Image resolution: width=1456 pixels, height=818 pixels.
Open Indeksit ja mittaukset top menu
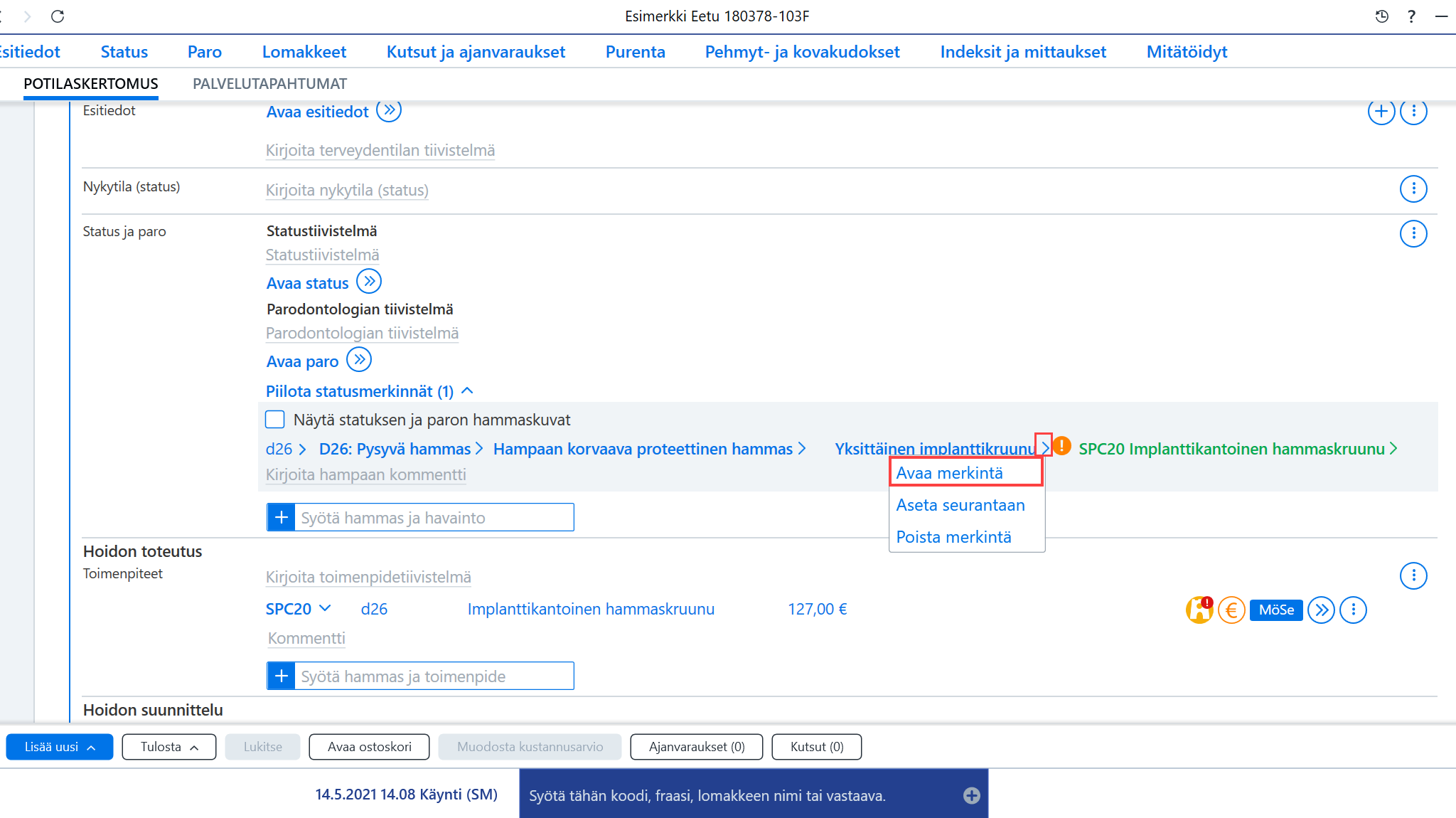1023,52
